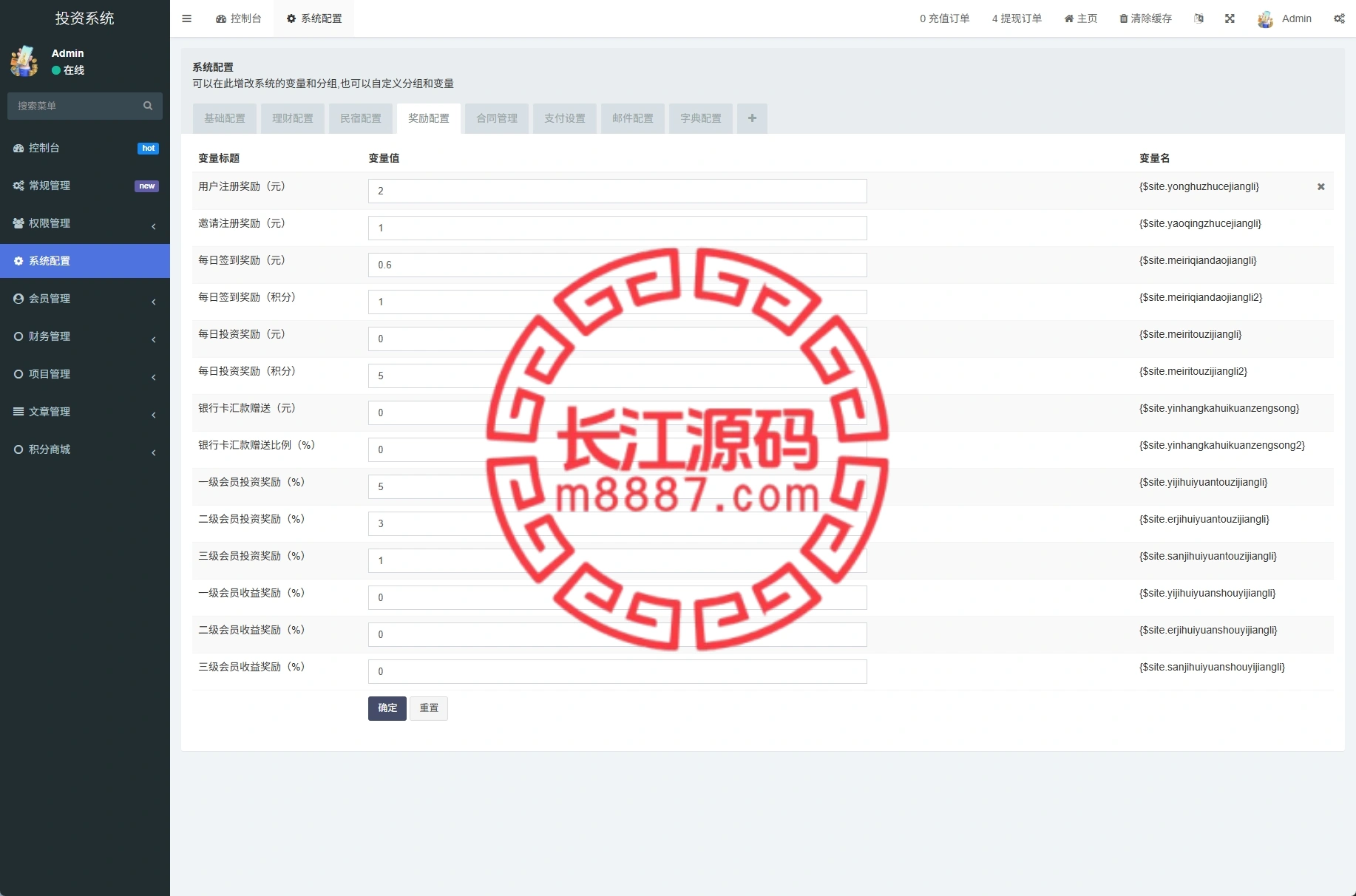
Task: Switch to the 理财配置 tab
Action: (x=293, y=118)
